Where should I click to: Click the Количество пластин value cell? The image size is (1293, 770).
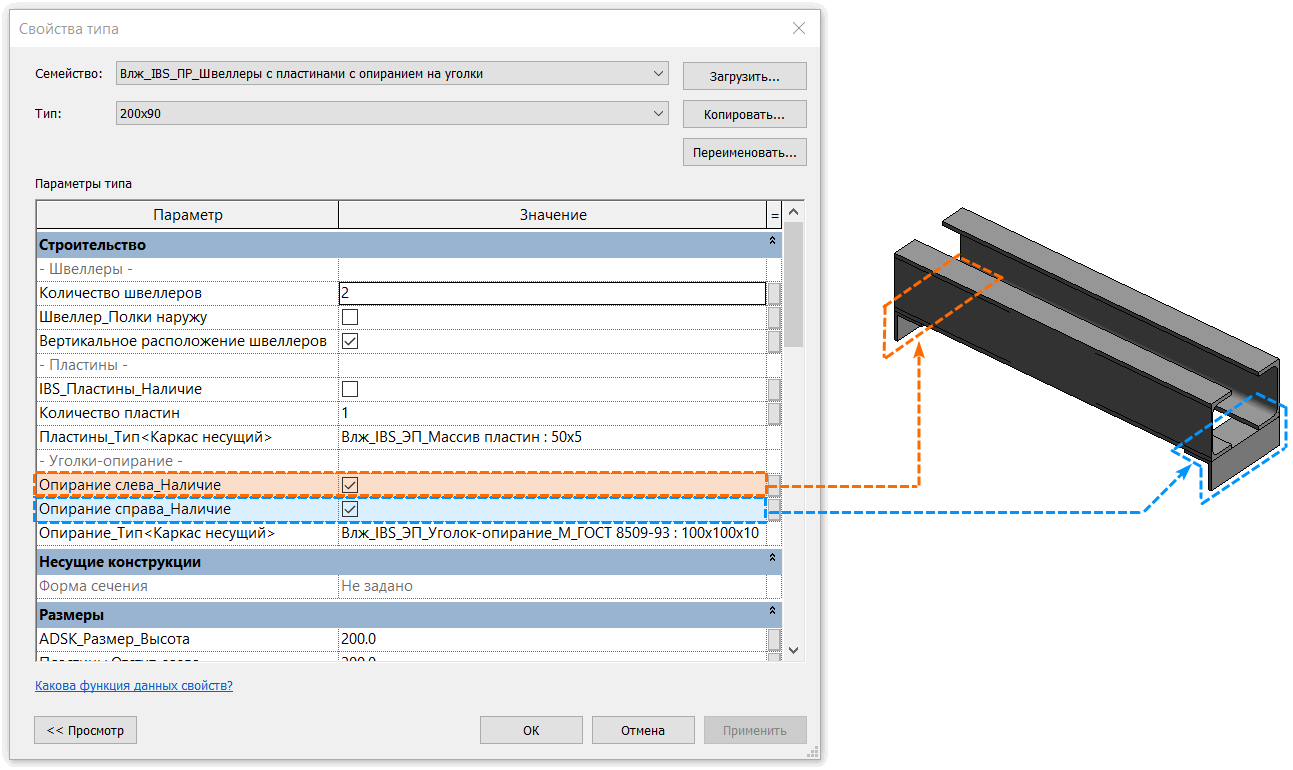pos(553,413)
